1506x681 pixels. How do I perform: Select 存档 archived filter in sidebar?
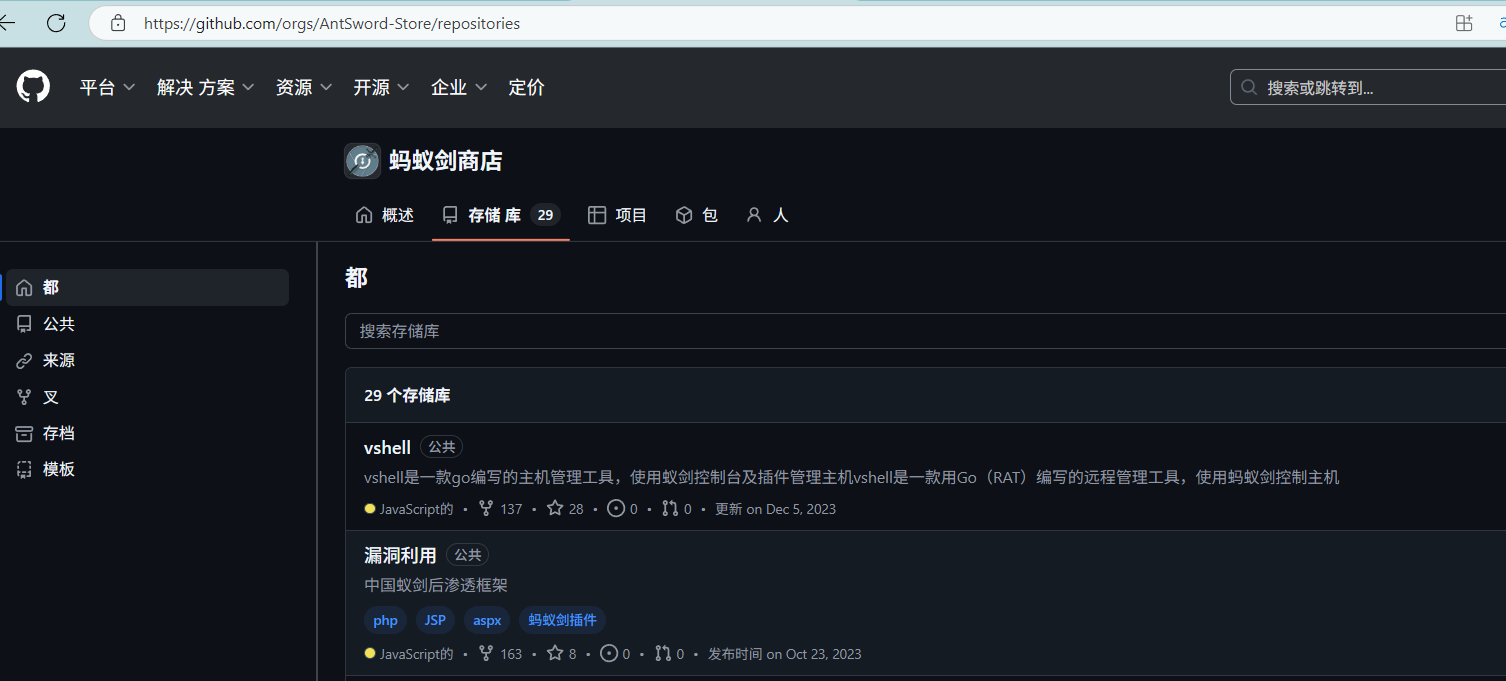(x=148, y=433)
